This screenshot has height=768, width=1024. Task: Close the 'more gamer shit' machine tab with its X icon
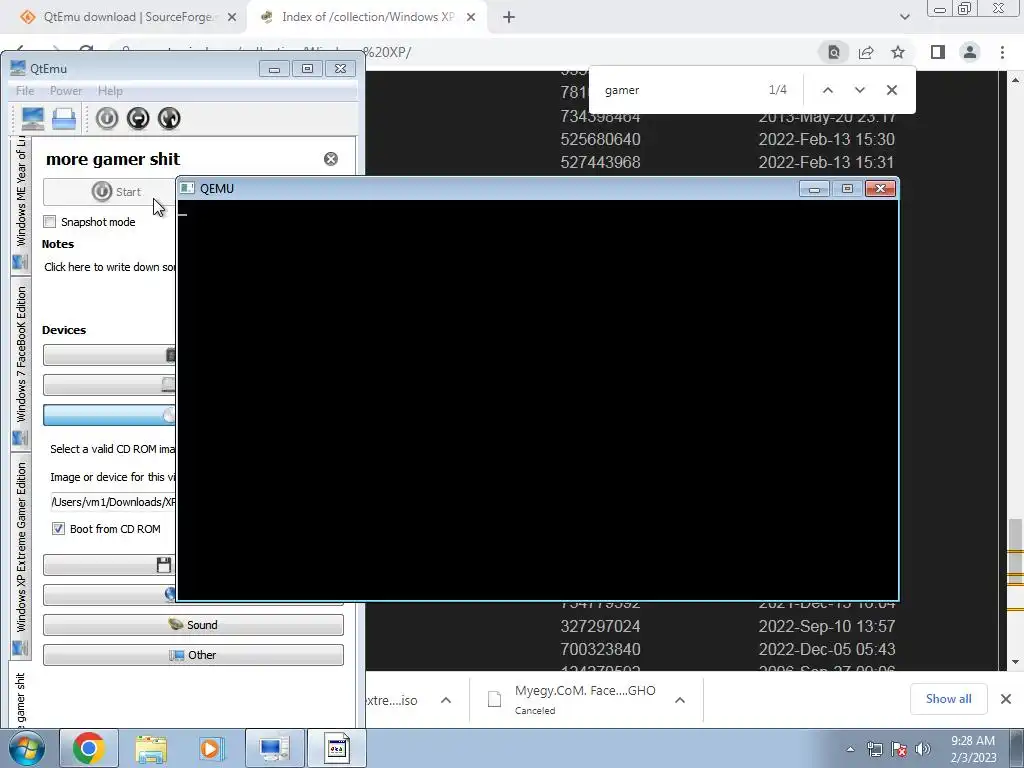pyautogui.click(x=331, y=159)
